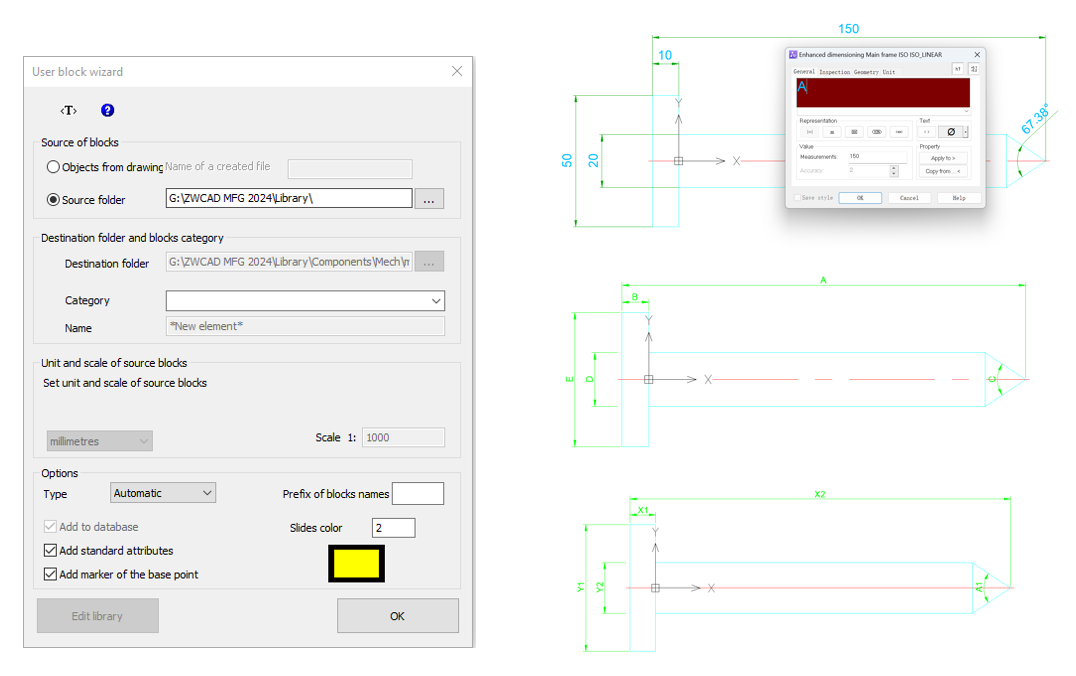Click the 'Copy from ... <' button

943,171
